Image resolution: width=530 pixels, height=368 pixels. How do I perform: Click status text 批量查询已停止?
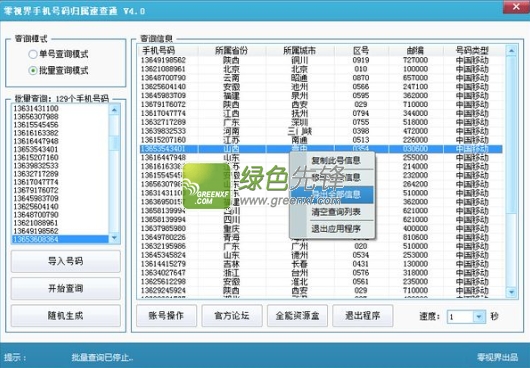(102, 357)
